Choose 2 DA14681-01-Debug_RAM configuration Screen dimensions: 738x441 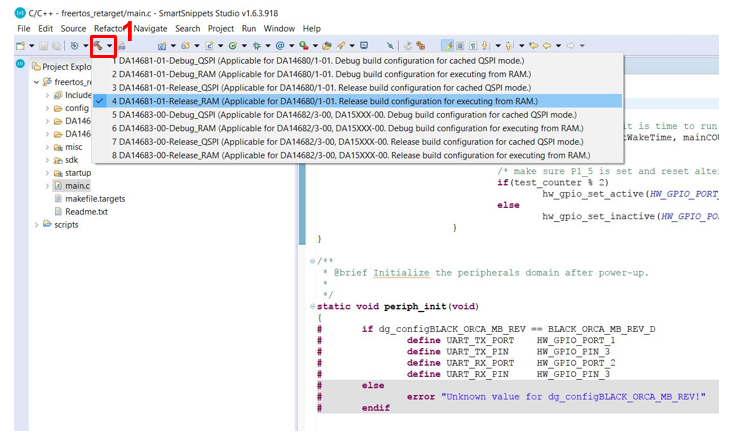(x=357, y=74)
